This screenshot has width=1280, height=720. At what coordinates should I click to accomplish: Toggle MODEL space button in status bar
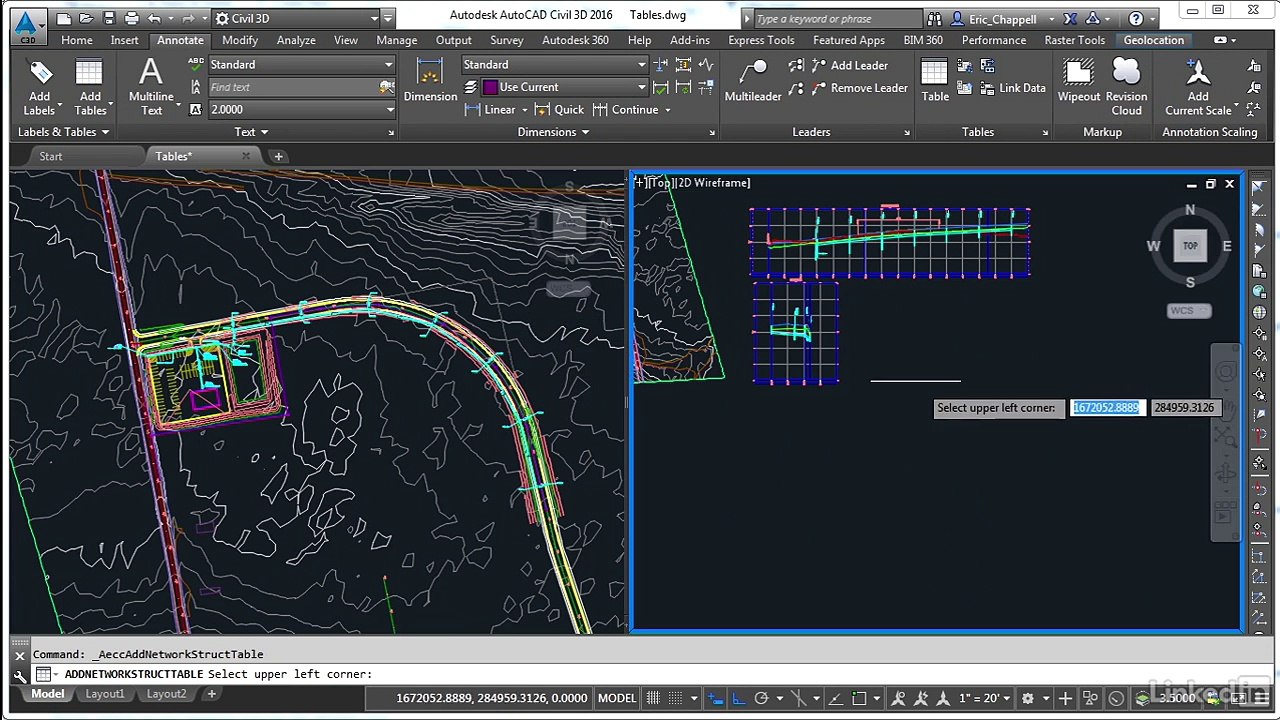tap(617, 698)
